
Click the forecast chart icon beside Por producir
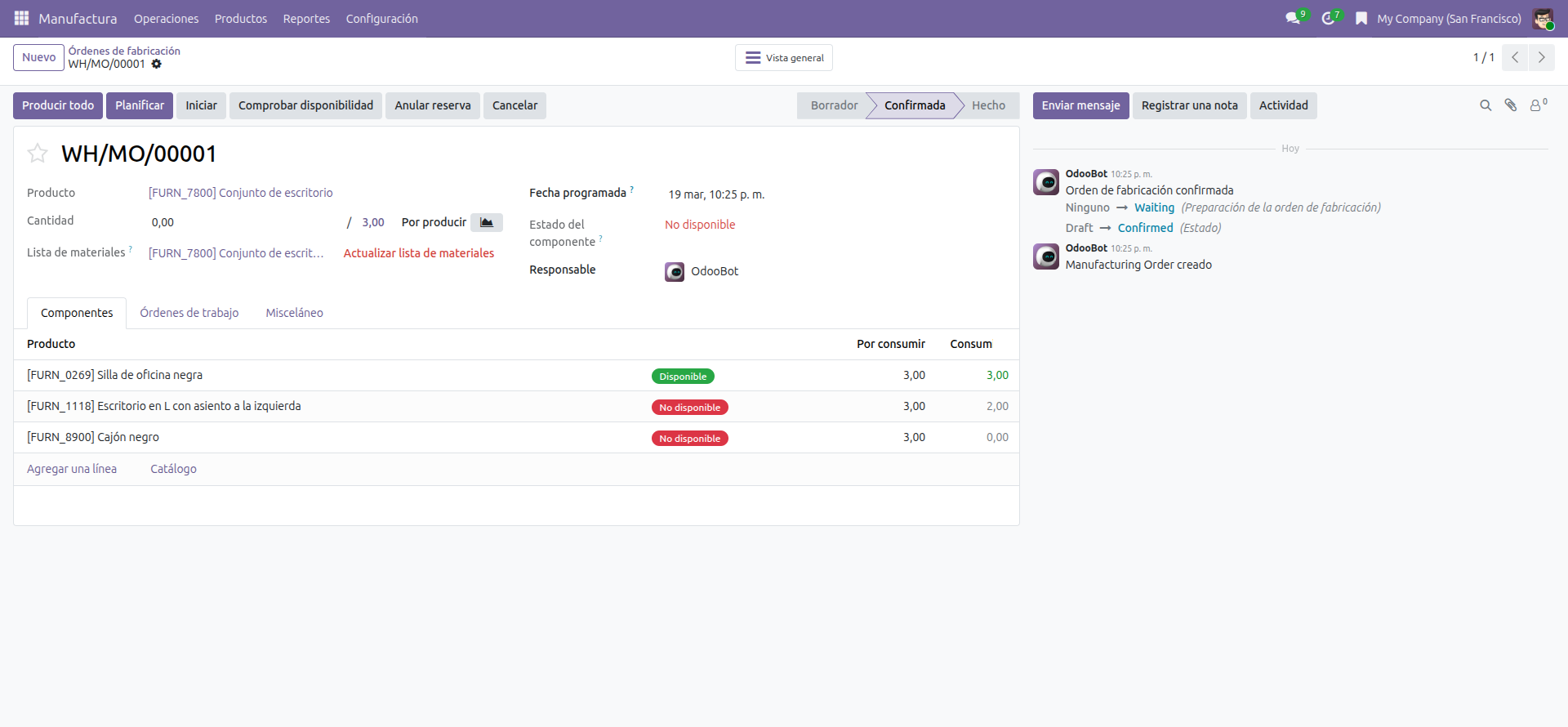tap(487, 222)
